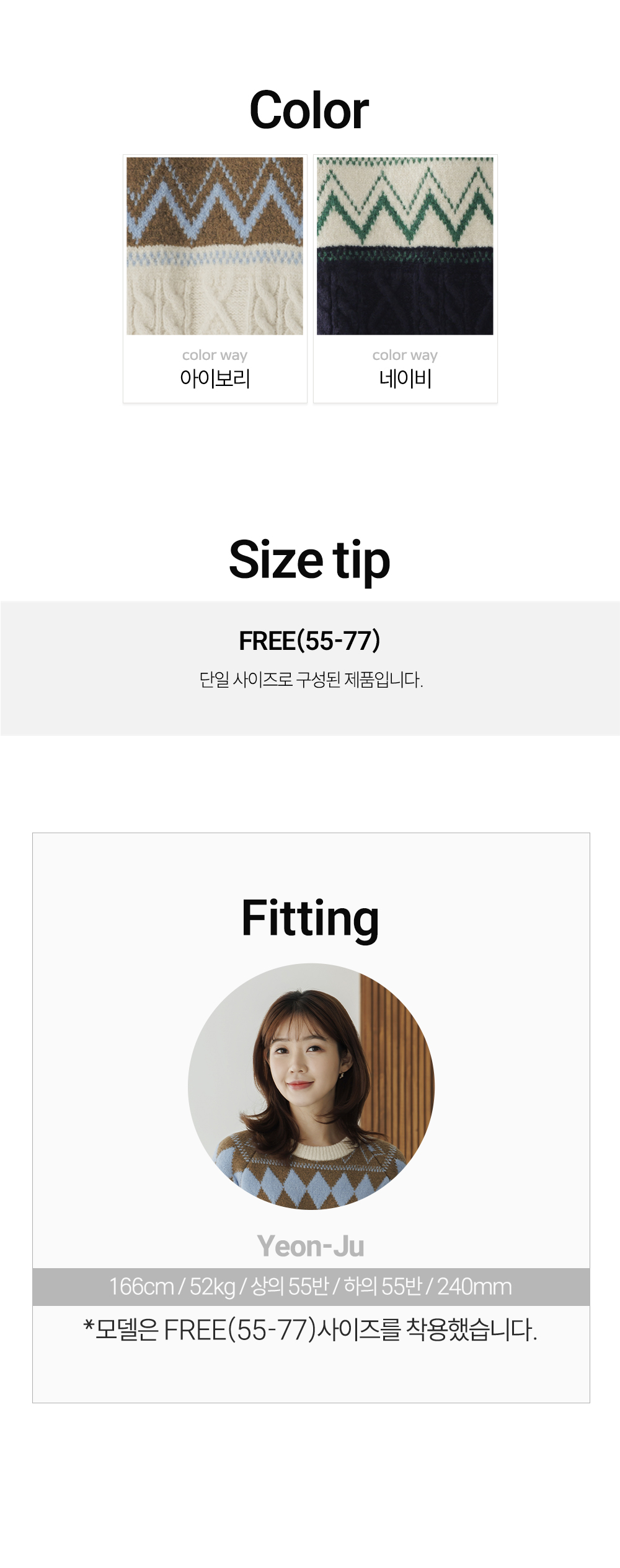The height and width of the screenshot is (1568, 620).
Task: Click the Yeon-Ju model name
Action: point(311,1246)
